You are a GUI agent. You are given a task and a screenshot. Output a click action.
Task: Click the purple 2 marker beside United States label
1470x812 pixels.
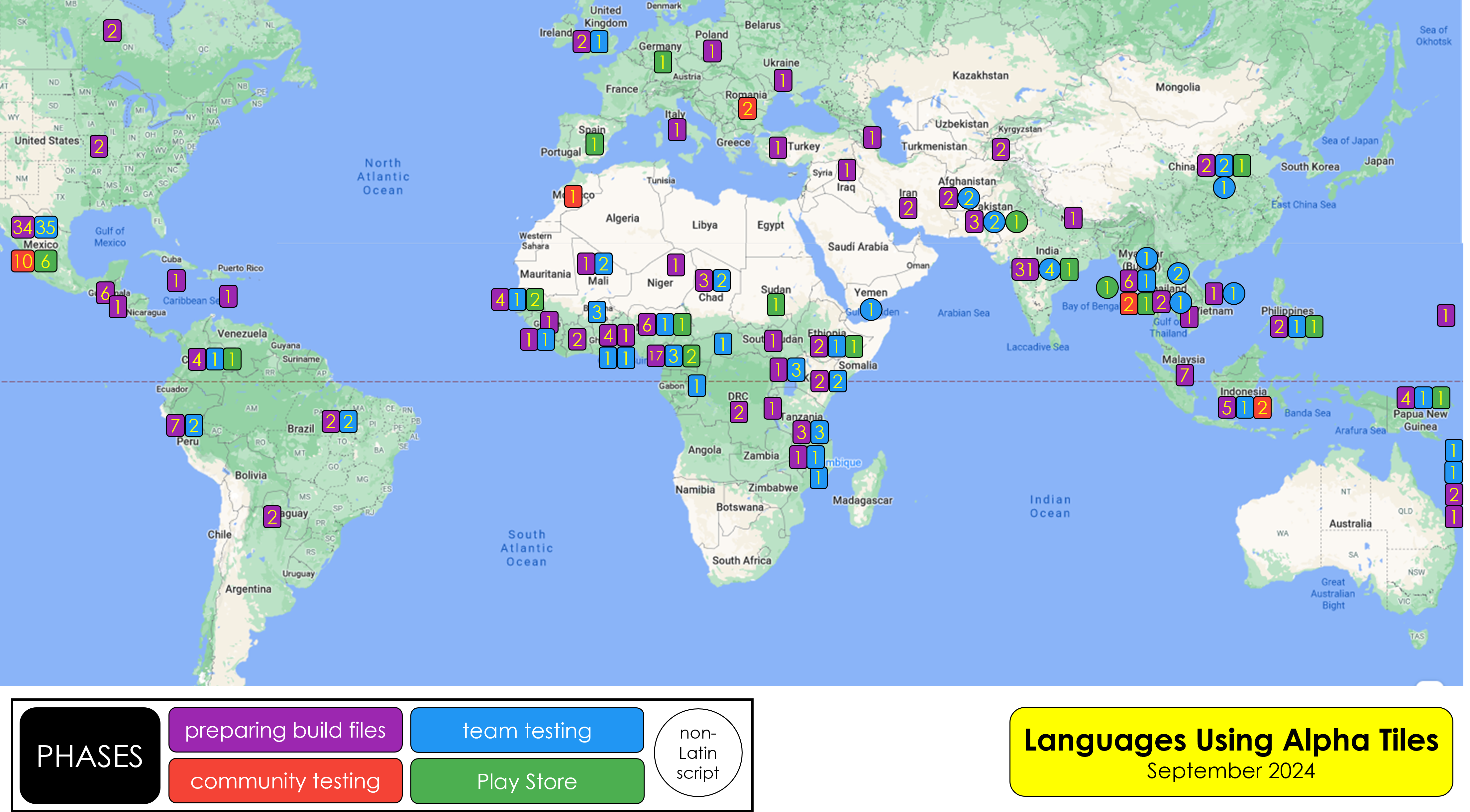(99, 147)
